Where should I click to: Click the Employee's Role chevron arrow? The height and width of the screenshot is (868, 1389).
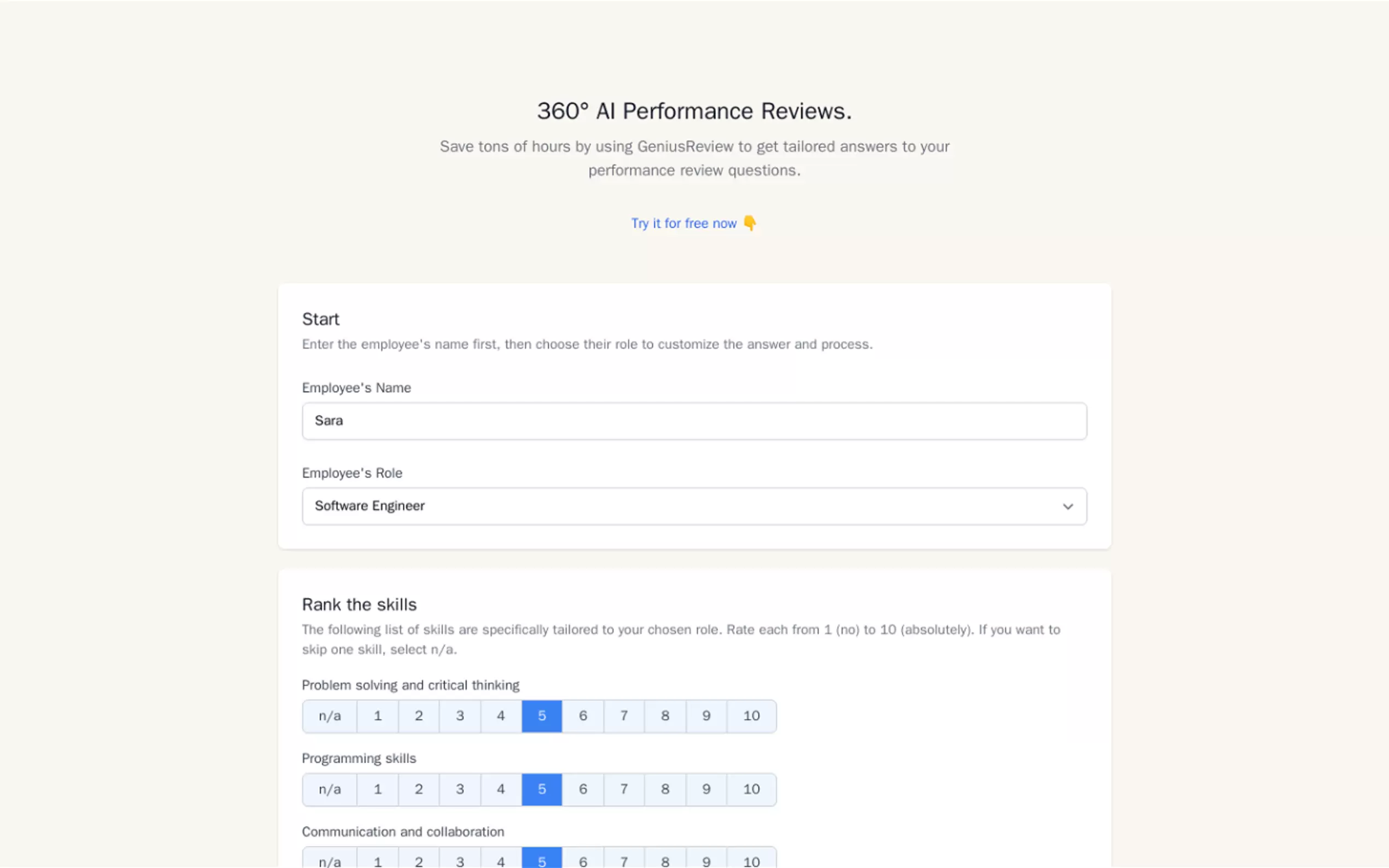[1067, 506]
